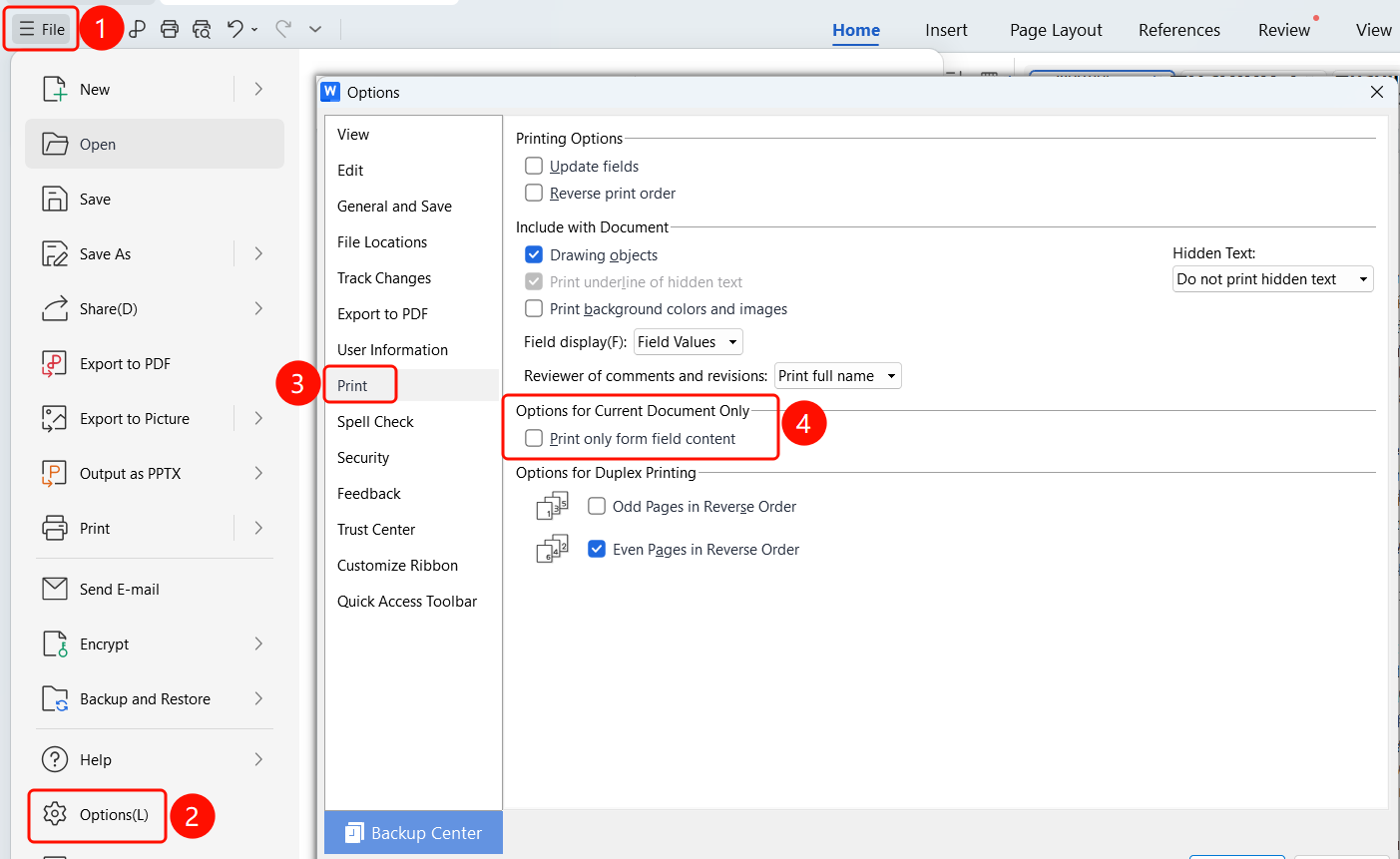Click the Export to PDF icon in File menu
Screen dimensions: 1400x859
(x=55, y=363)
